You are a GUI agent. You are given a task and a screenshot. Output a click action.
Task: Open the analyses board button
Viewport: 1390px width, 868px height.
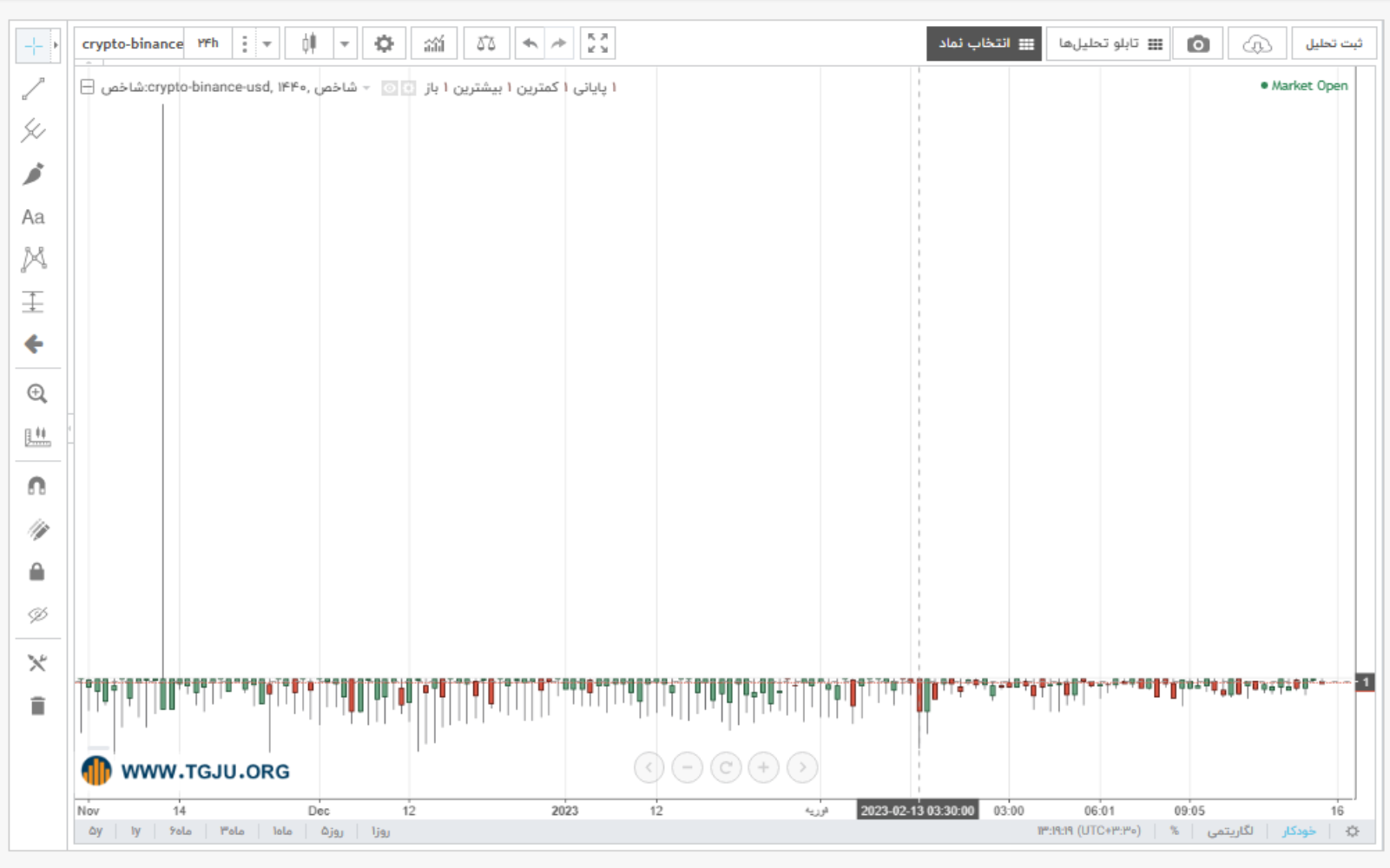click(1109, 43)
